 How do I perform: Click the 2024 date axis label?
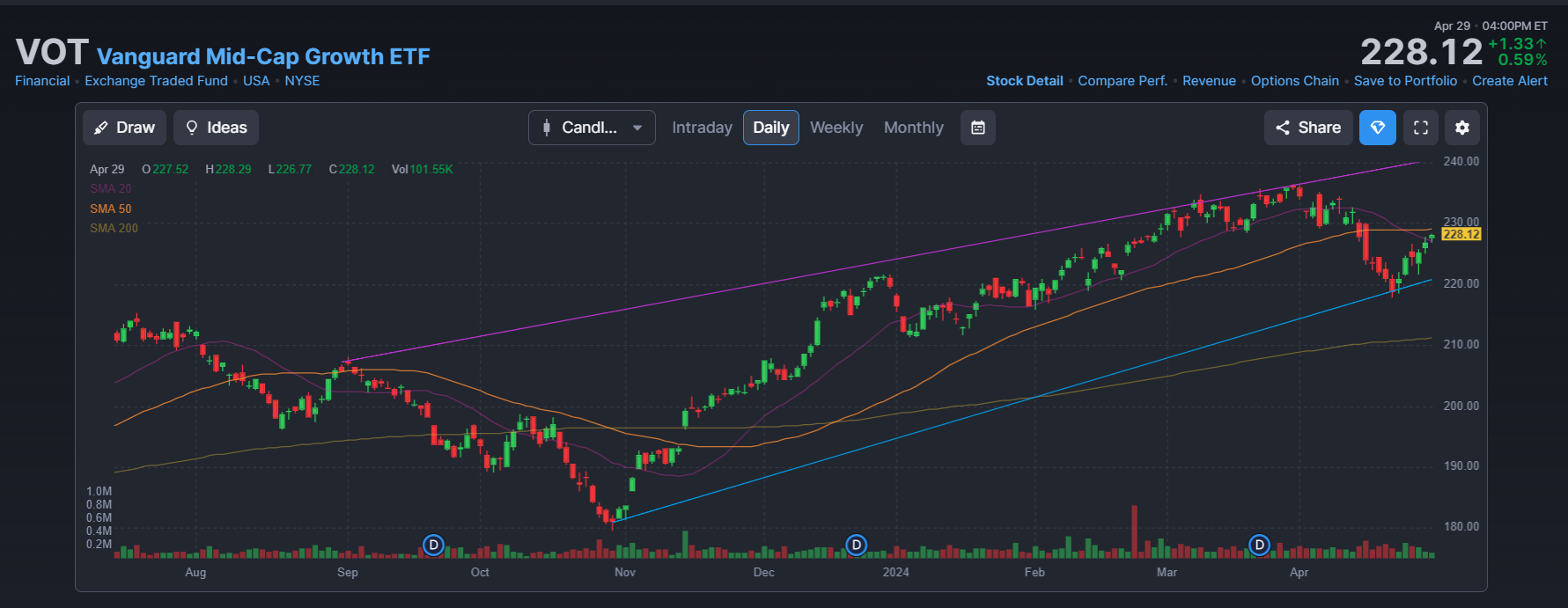[x=895, y=572]
